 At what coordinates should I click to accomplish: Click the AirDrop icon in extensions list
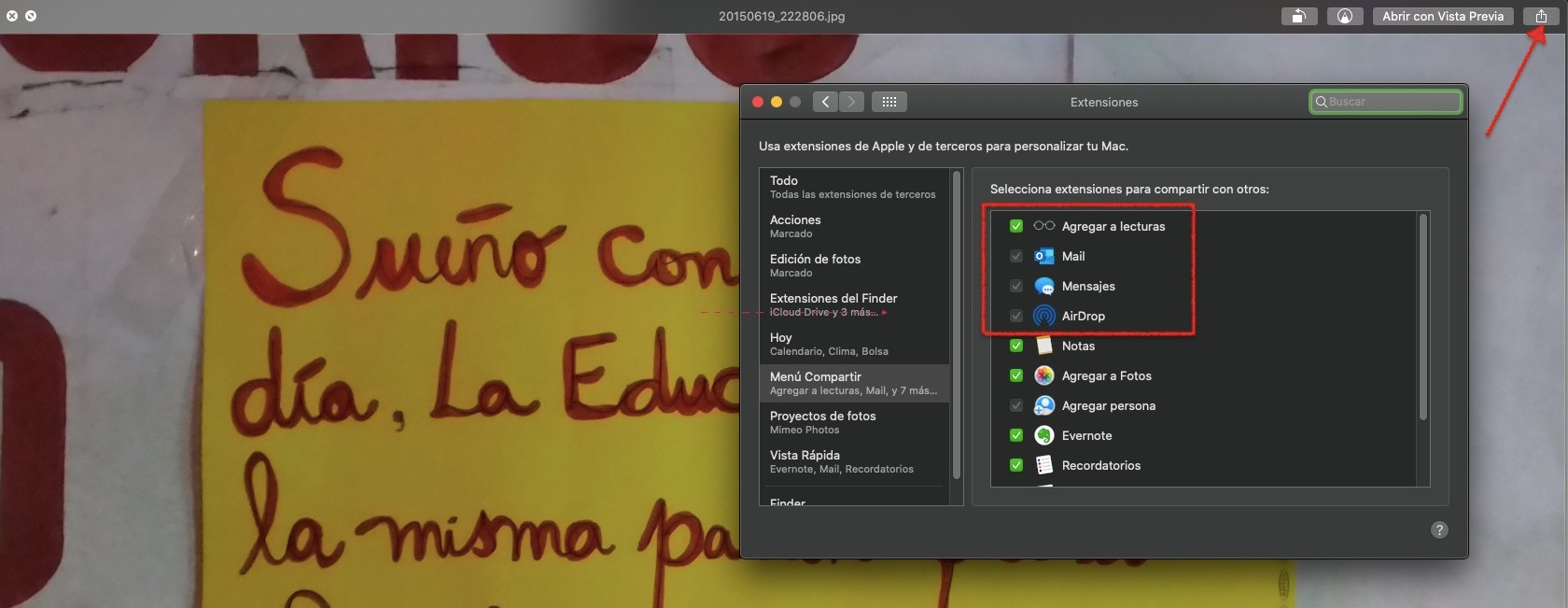(1044, 316)
